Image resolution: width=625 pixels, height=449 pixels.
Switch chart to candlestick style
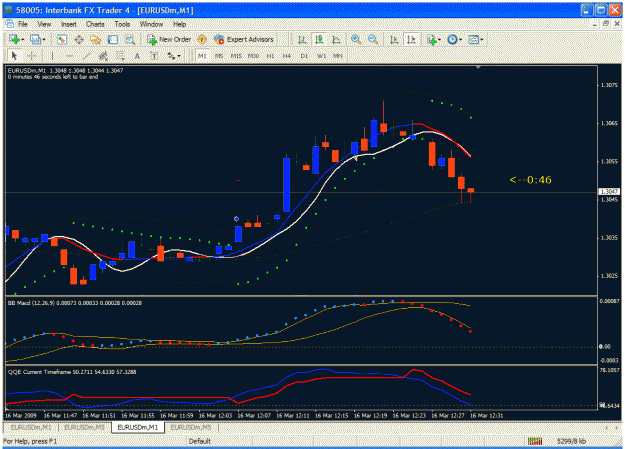coord(319,39)
